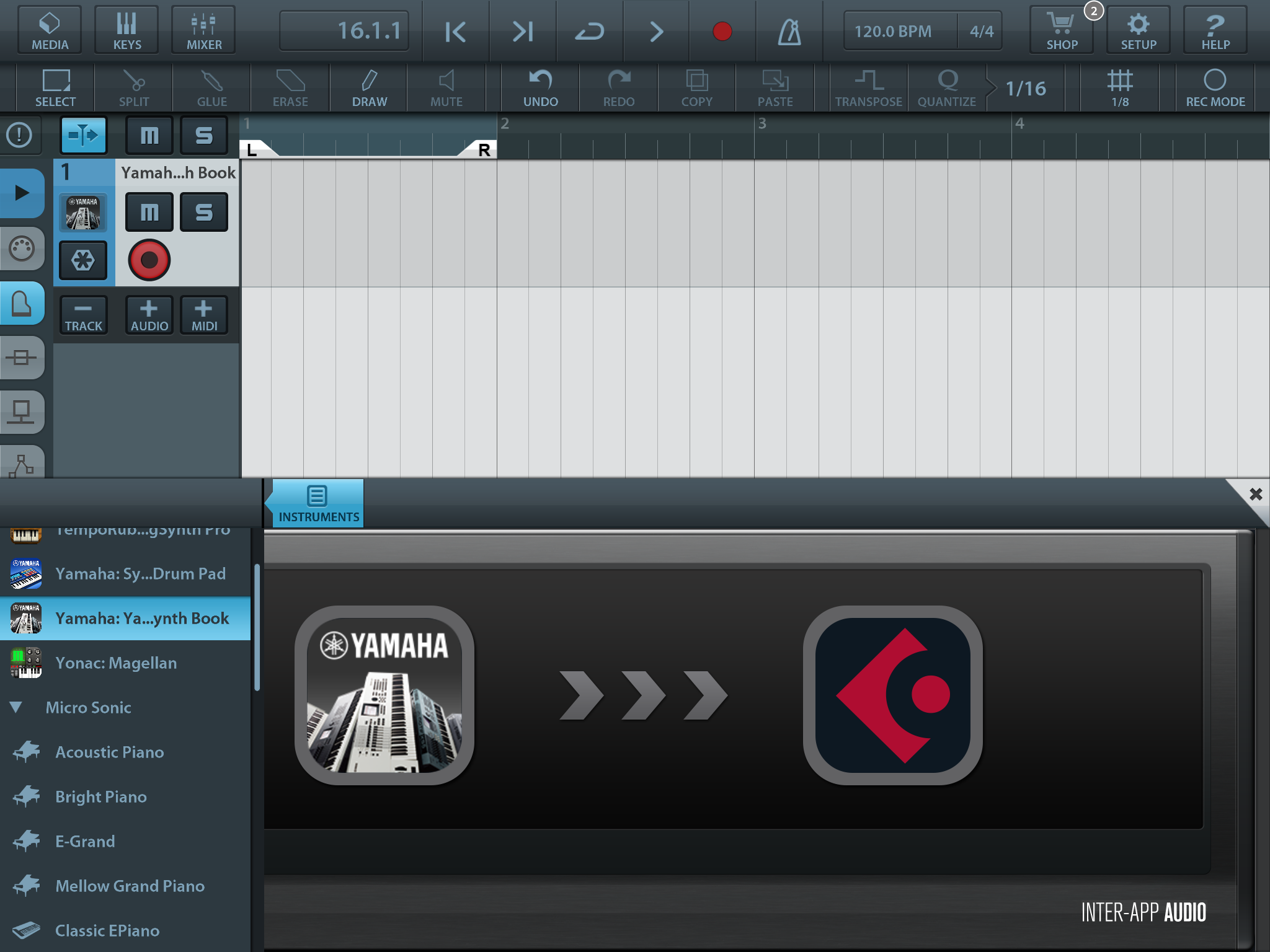The width and height of the screenshot is (1270, 952).
Task: Jump to the left locator
Action: [x=455, y=31]
